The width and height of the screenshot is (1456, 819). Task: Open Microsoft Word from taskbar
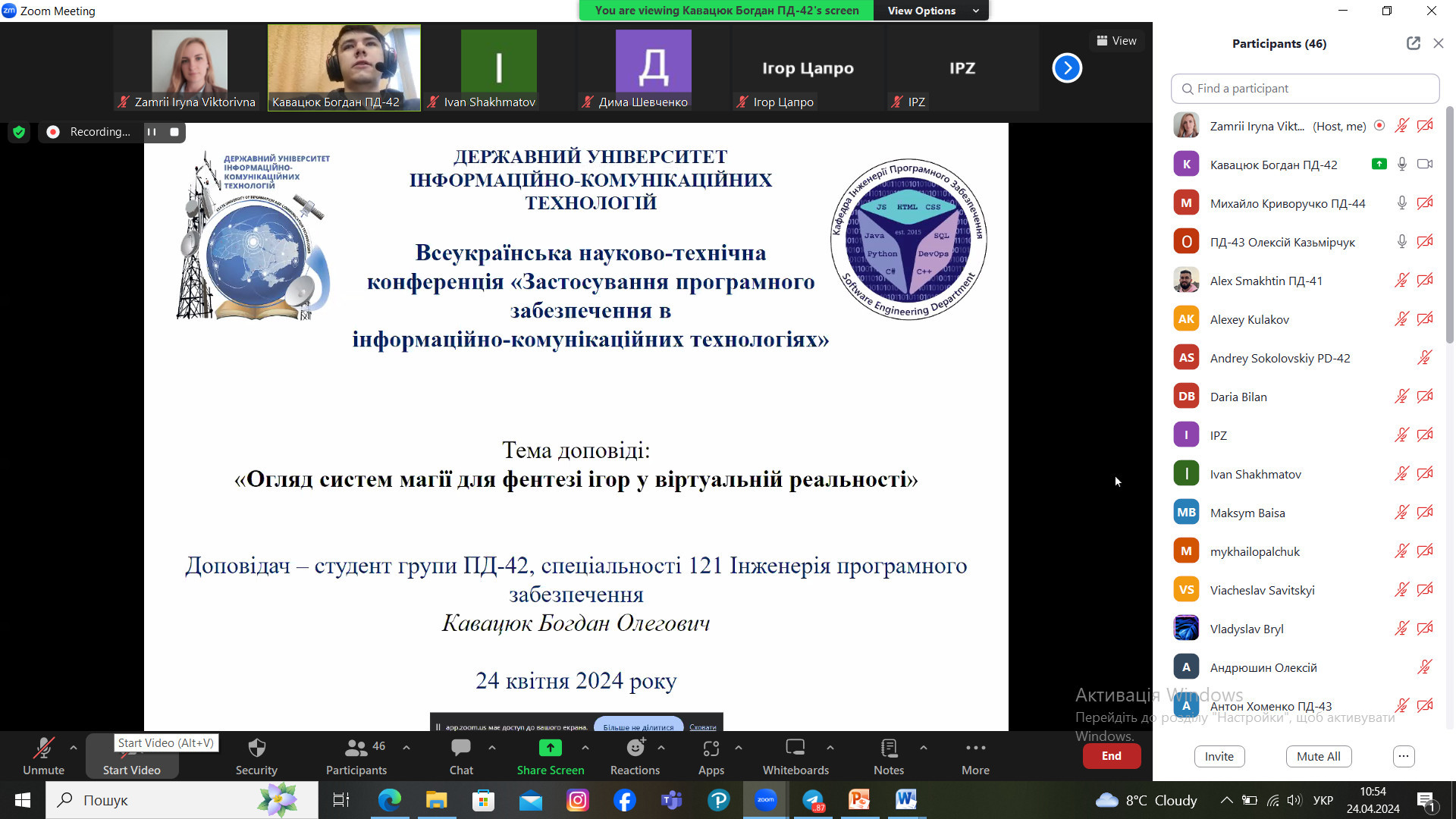pos(906,800)
